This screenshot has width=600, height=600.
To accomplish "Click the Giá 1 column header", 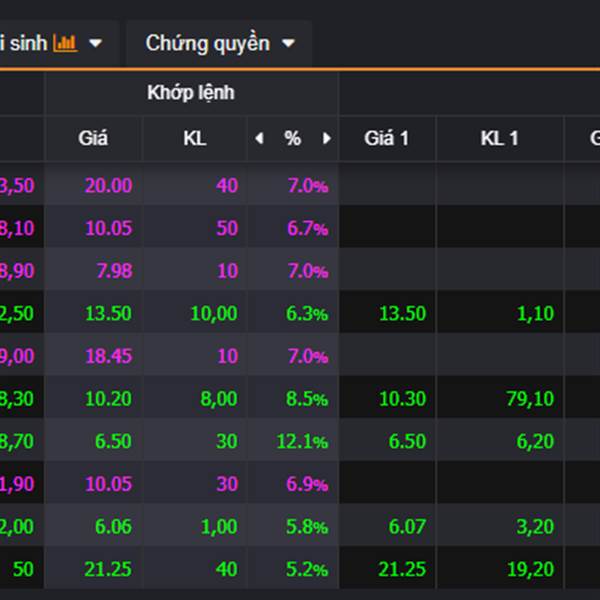I will pyautogui.click(x=387, y=139).
